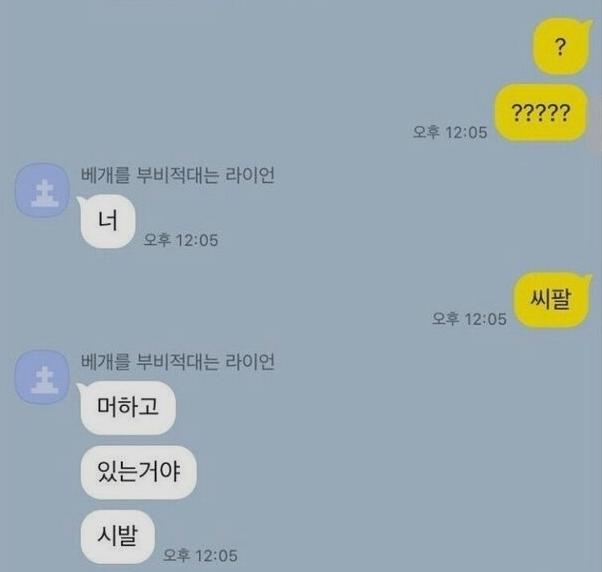Click the pointed tail of the '너' bubble
The image size is (602, 572).
tap(80, 200)
